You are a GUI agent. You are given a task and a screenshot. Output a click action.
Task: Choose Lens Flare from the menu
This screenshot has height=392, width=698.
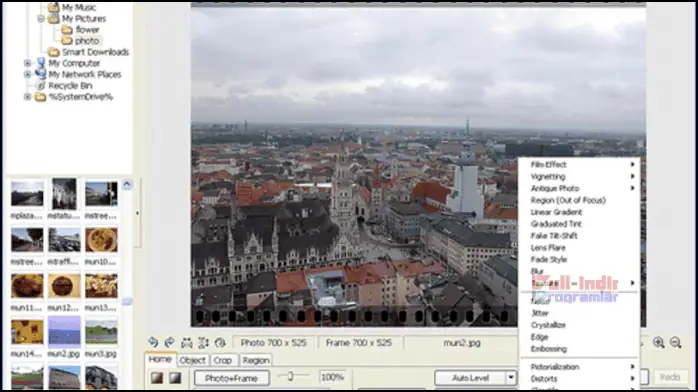click(580, 248)
